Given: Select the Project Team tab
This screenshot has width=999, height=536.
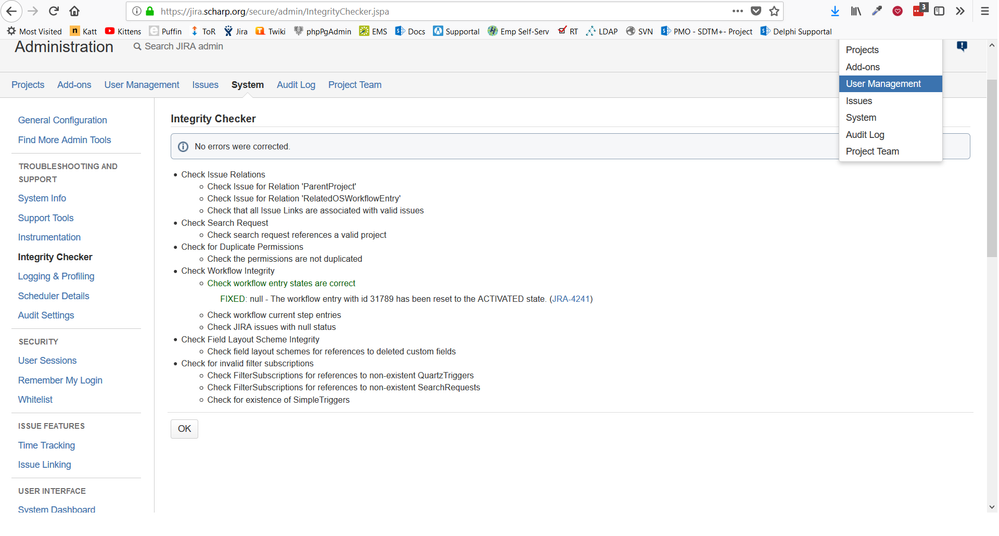Looking at the screenshot, I should (x=355, y=85).
